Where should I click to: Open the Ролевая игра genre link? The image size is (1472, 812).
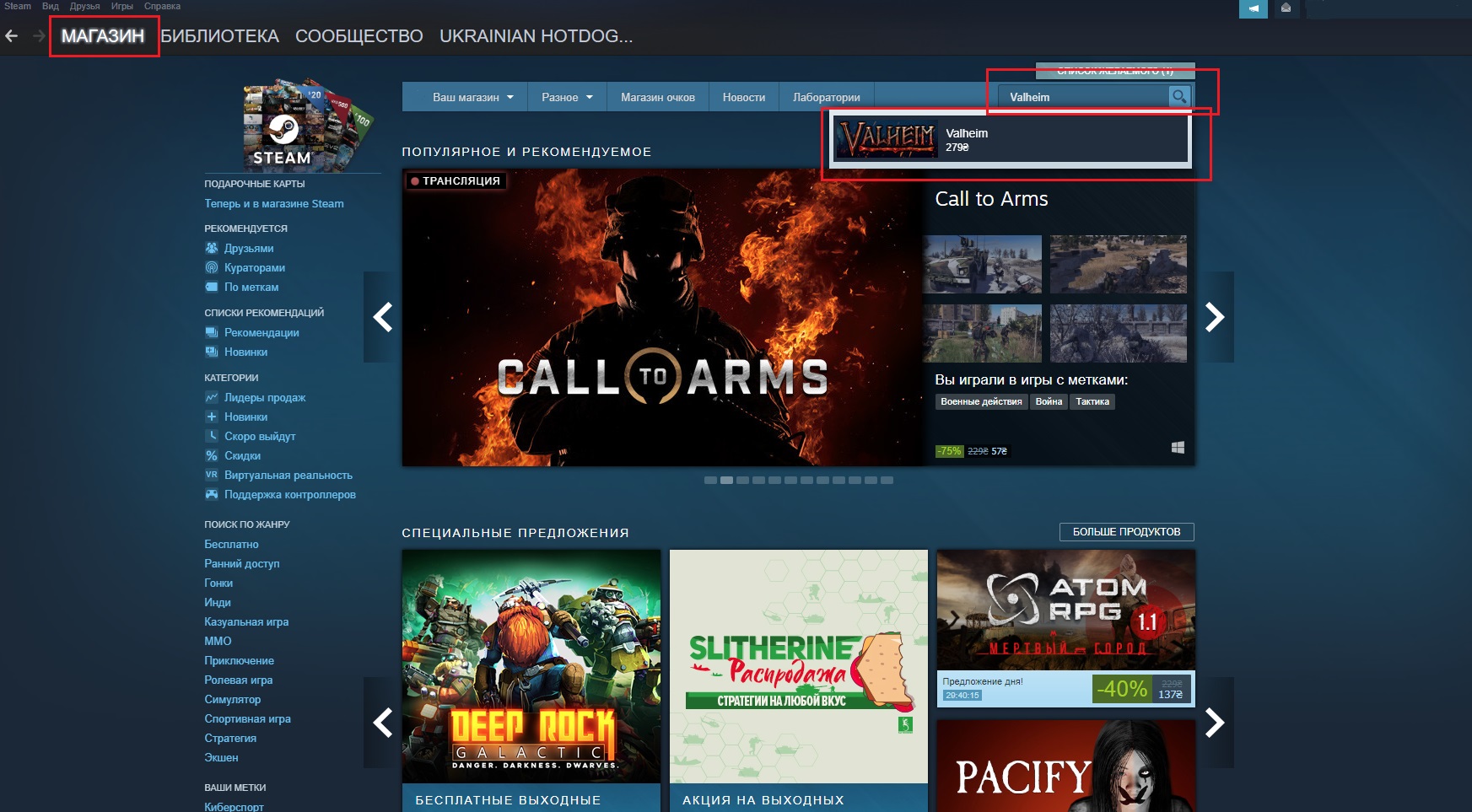239,680
